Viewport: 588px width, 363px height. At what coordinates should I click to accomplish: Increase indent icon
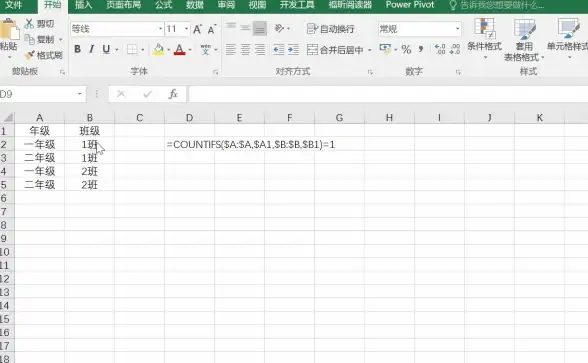293,50
